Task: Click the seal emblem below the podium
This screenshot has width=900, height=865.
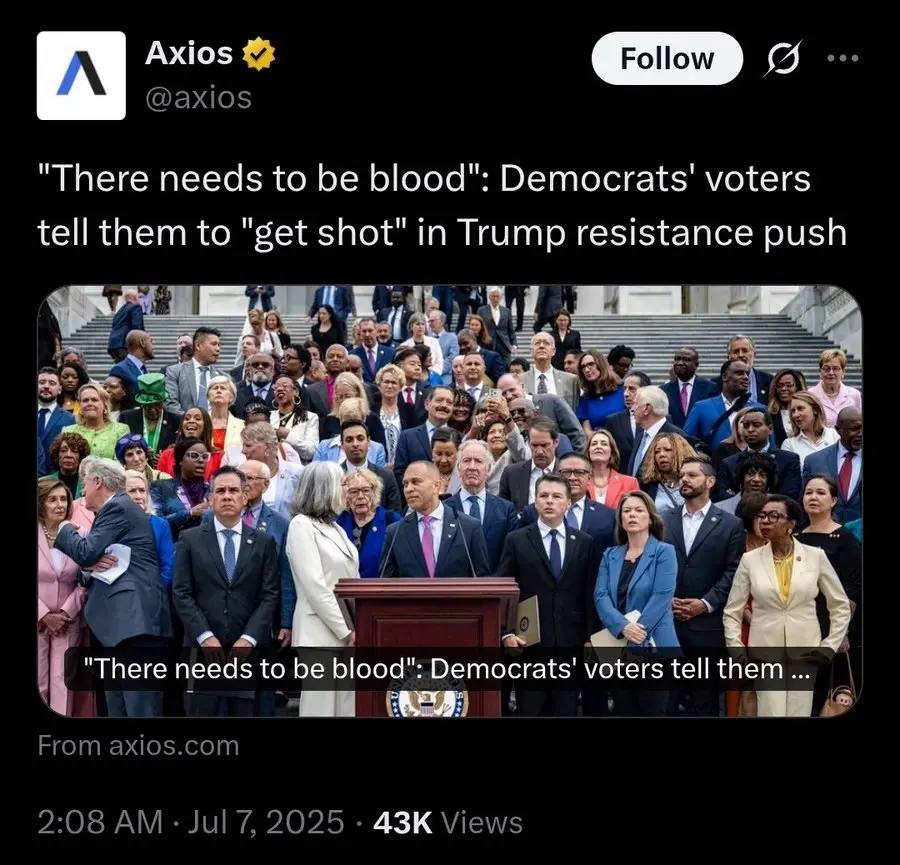Action: [427, 702]
